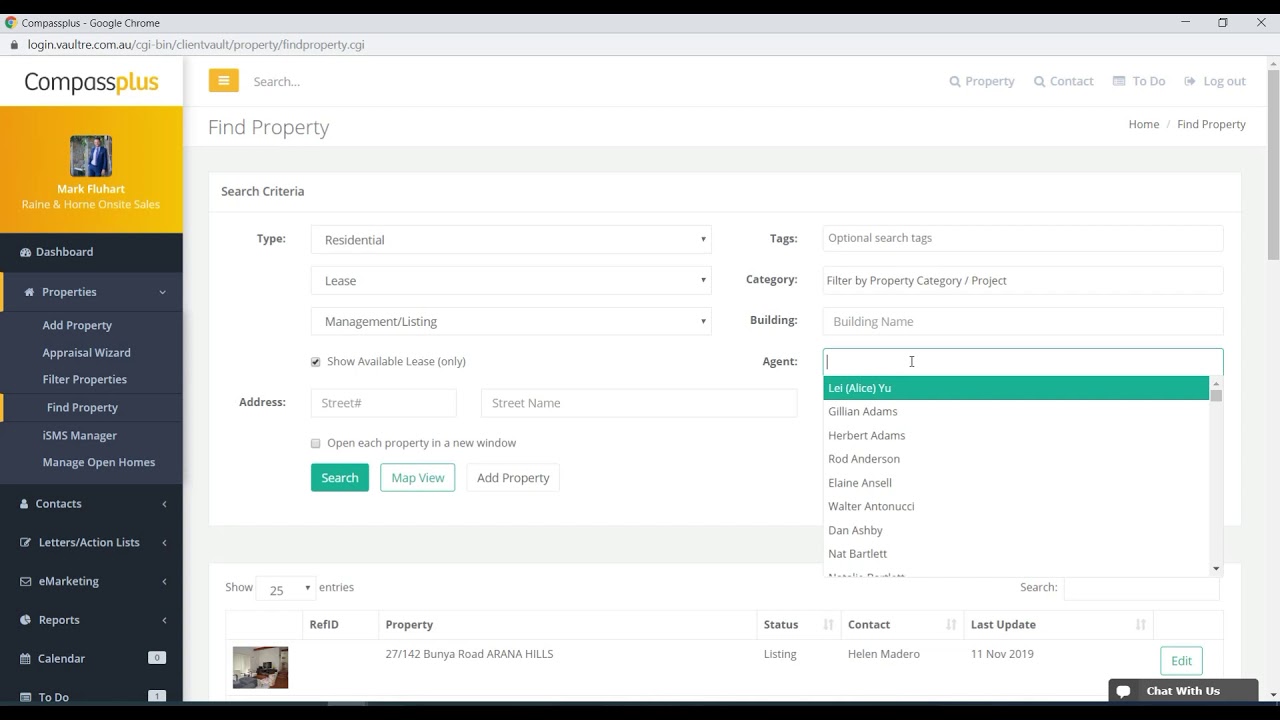Open the 25 entries per page dropdown

pos(286,589)
